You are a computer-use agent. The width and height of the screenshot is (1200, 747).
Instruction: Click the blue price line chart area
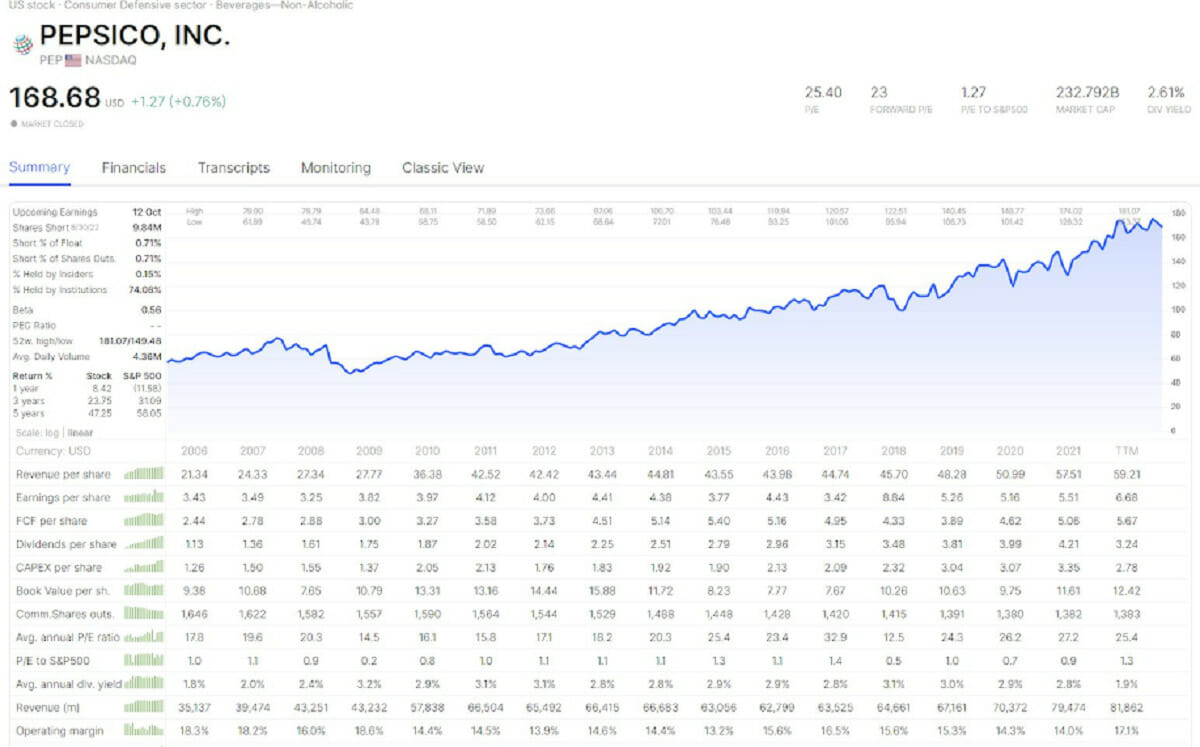point(660,330)
